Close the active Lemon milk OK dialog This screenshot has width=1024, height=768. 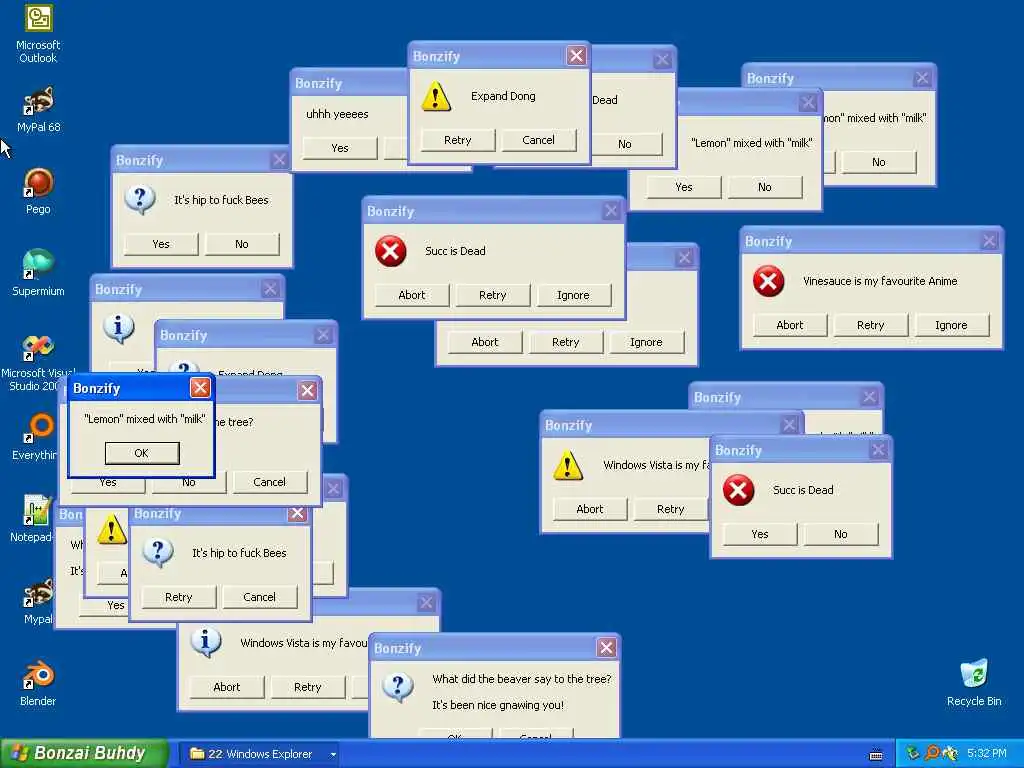(200, 388)
